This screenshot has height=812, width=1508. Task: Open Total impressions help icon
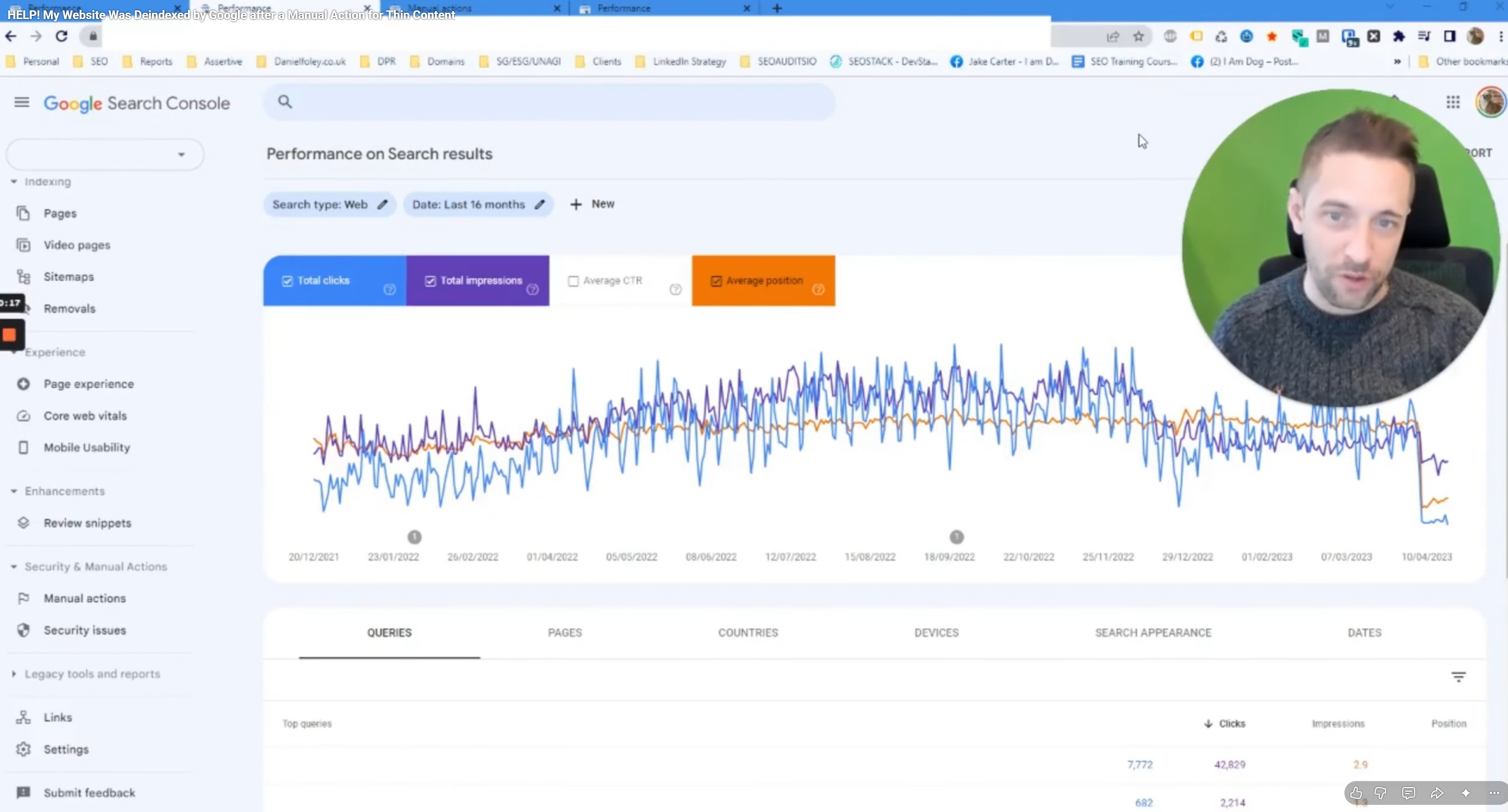click(x=532, y=289)
